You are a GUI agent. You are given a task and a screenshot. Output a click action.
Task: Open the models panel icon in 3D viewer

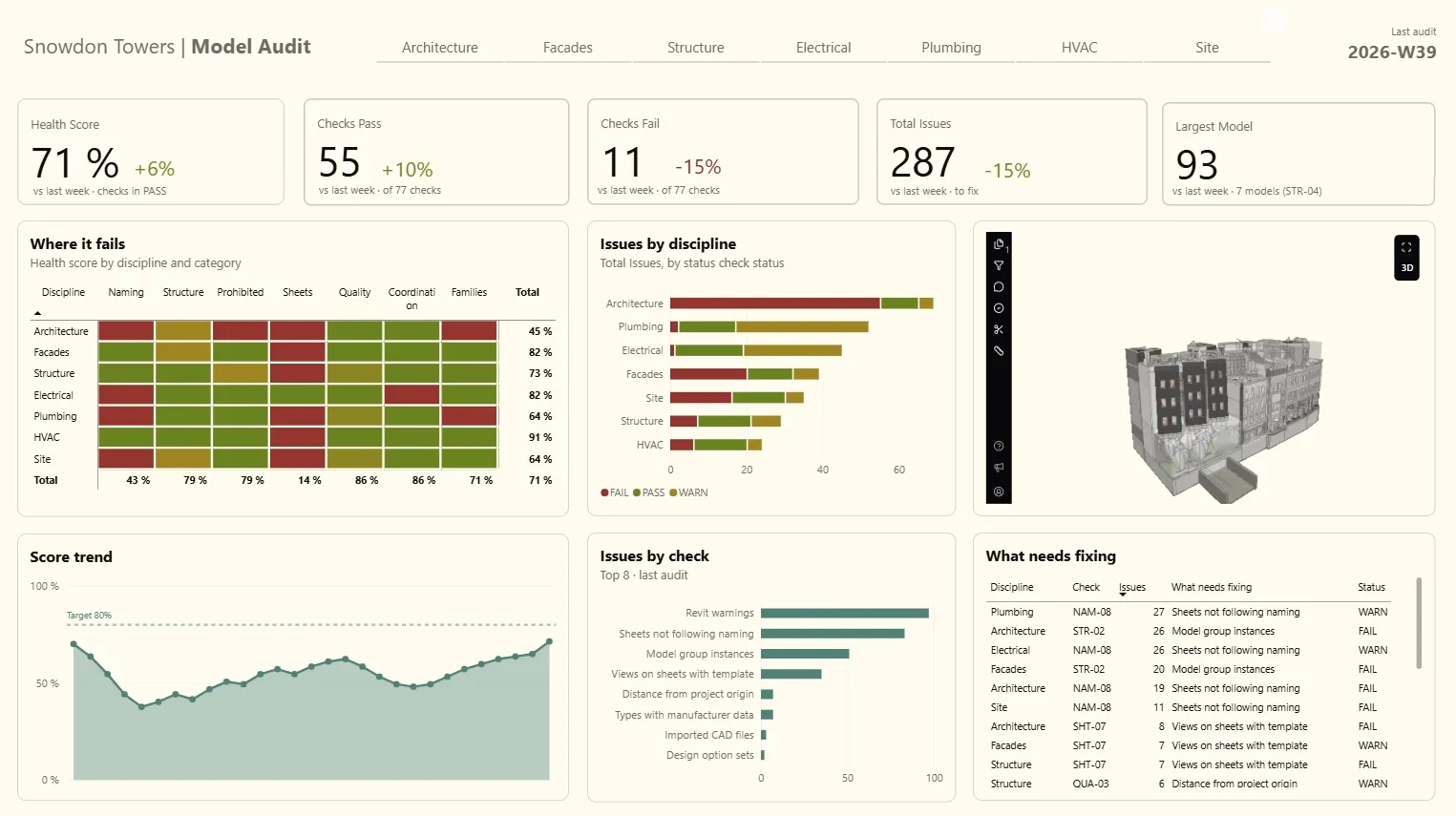999,244
